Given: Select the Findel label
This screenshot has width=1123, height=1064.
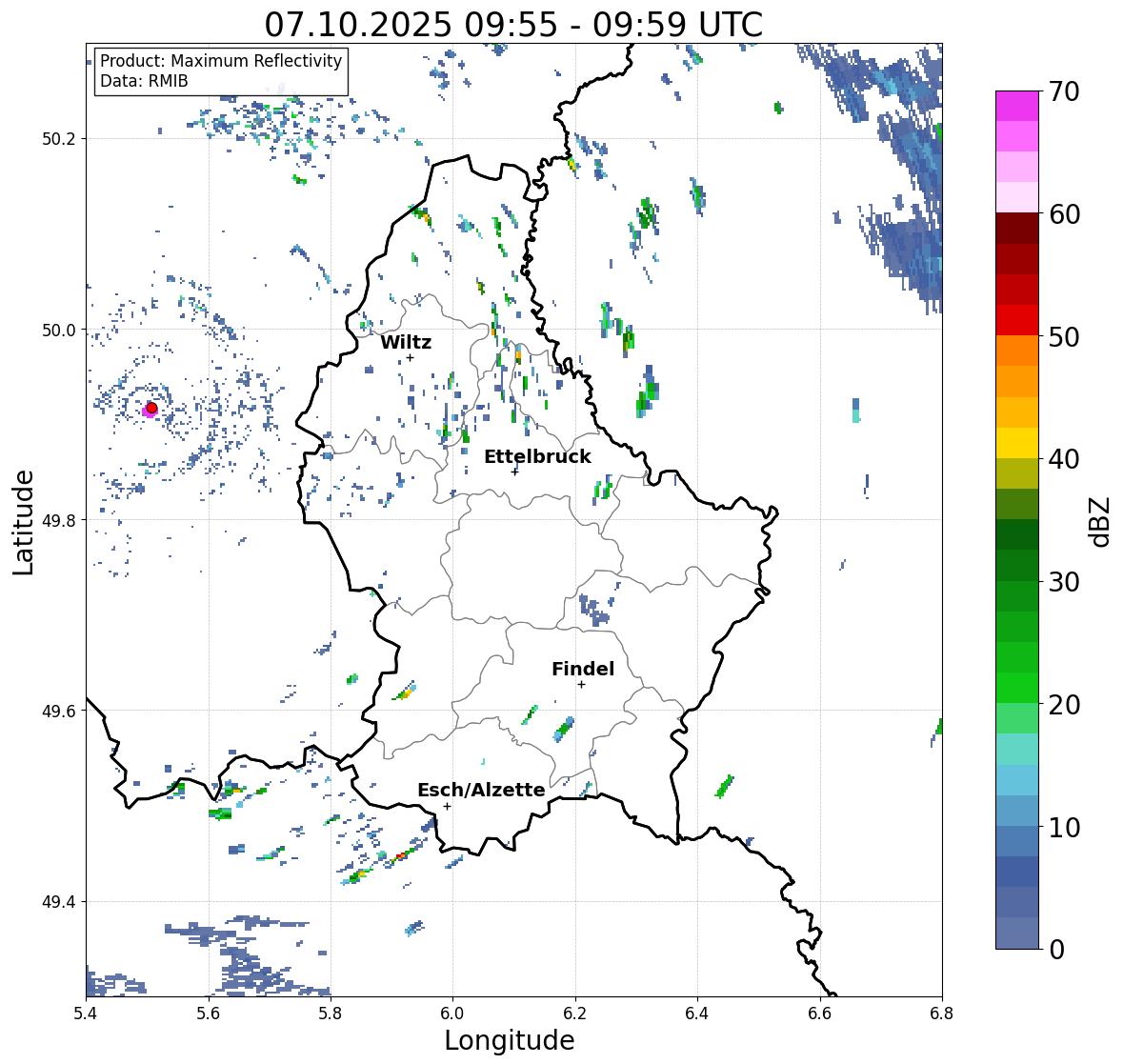Looking at the screenshot, I should 582,669.
